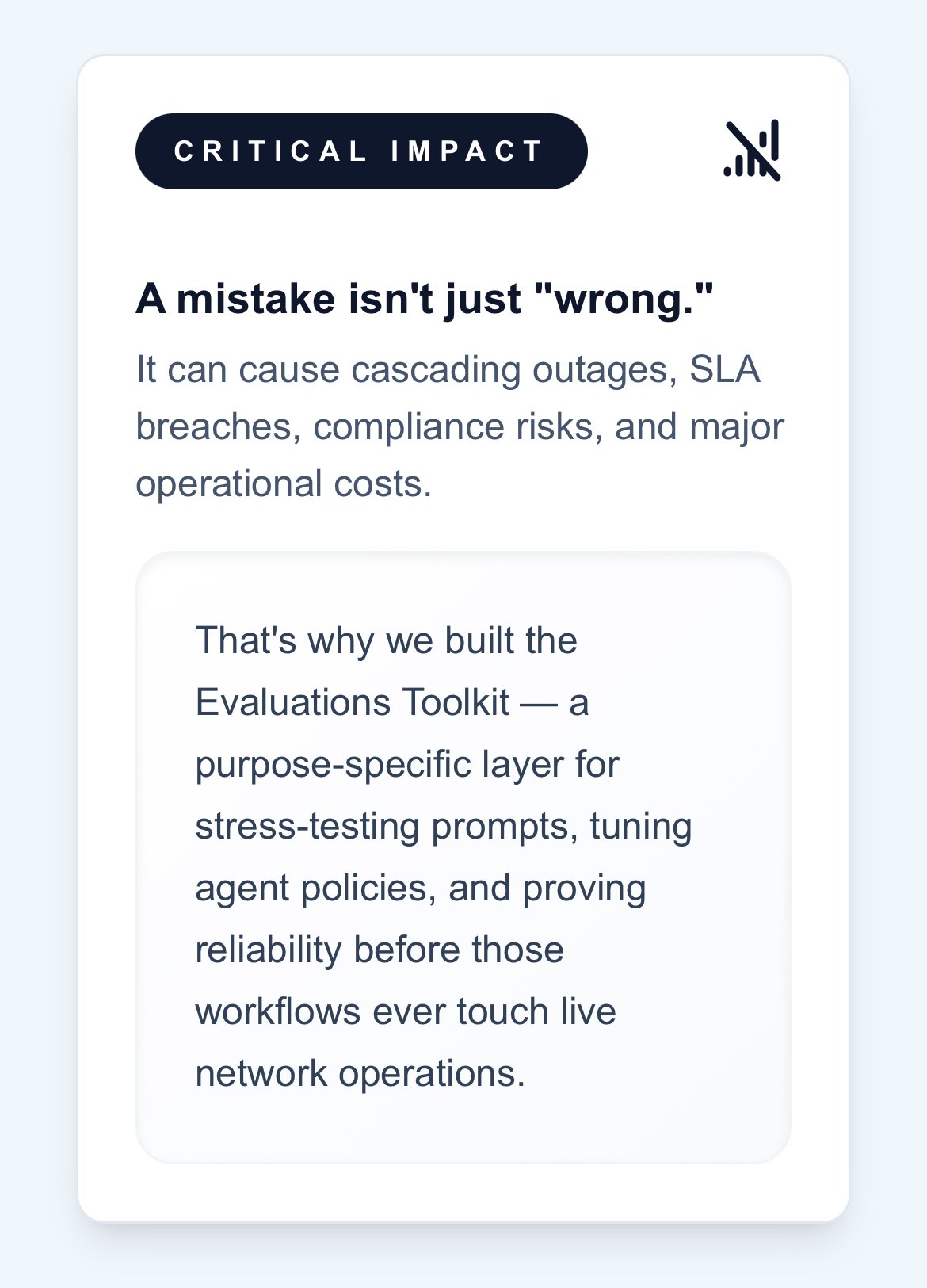Image resolution: width=927 pixels, height=1288 pixels.
Task: Click the 'SLA' text in the description
Action: click(725, 369)
